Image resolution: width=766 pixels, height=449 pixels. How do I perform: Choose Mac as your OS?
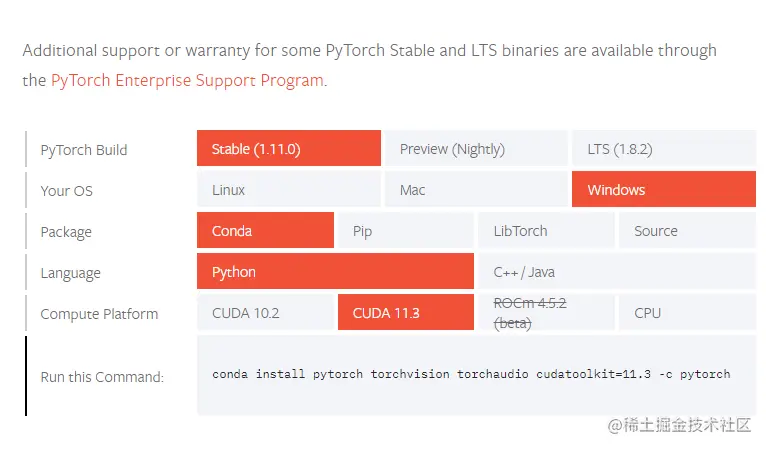coord(476,189)
